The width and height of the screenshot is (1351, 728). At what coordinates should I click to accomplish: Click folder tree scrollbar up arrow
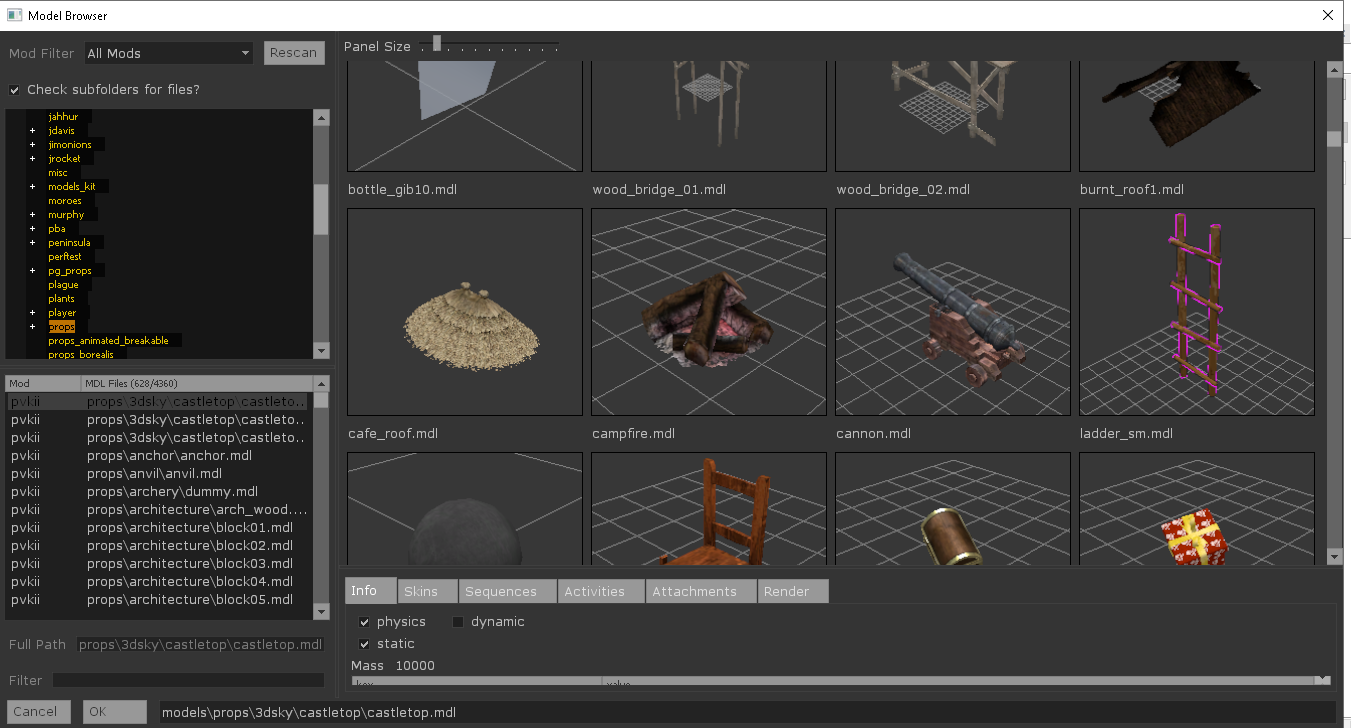[x=321, y=117]
